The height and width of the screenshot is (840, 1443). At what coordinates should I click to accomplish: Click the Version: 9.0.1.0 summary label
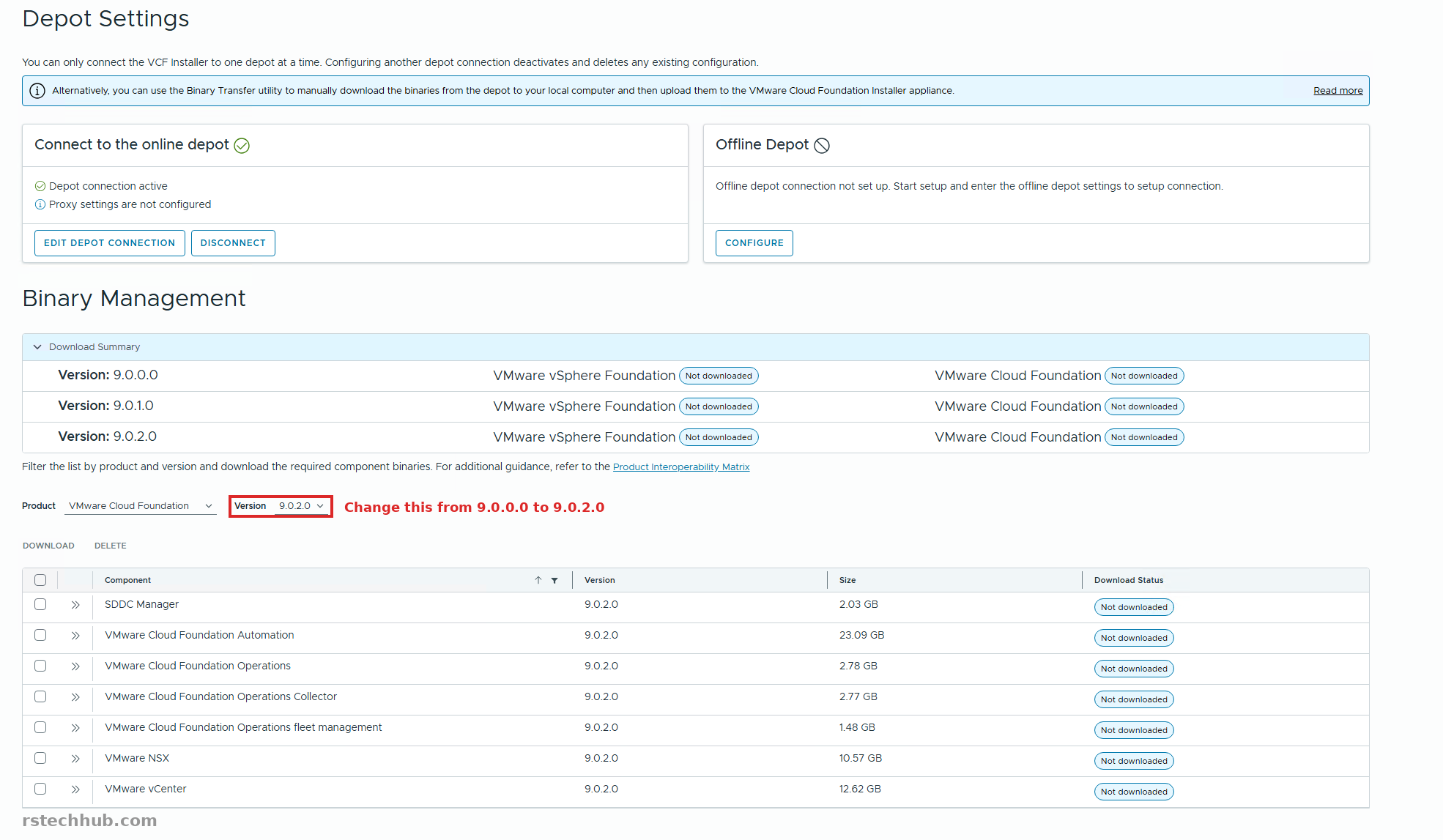tap(105, 406)
